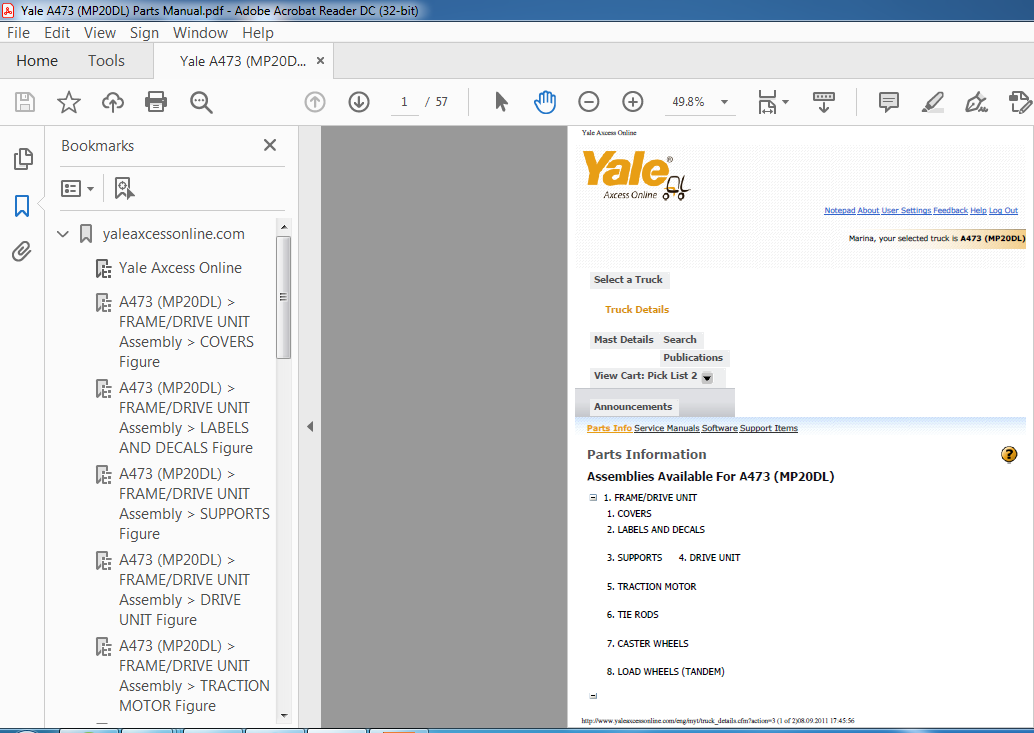The image size is (1034, 733).
Task: Click the User Settings link
Action: (x=906, y=210)
